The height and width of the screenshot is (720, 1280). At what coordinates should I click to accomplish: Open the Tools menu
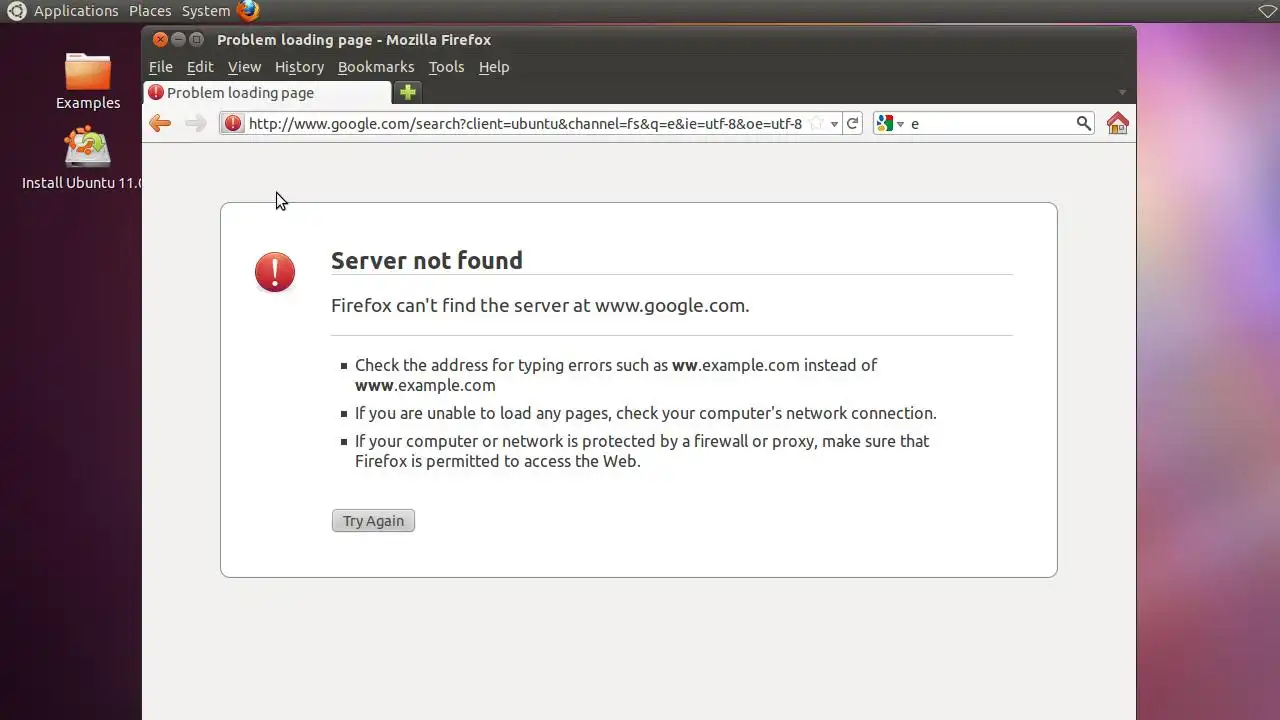[x=446, y=67]
